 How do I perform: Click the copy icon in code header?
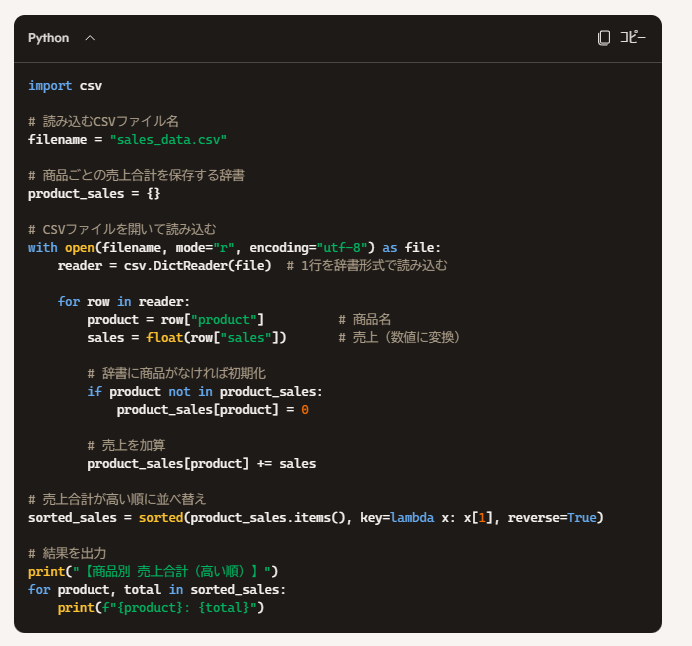pyautogui.click(x=604, y=38)
